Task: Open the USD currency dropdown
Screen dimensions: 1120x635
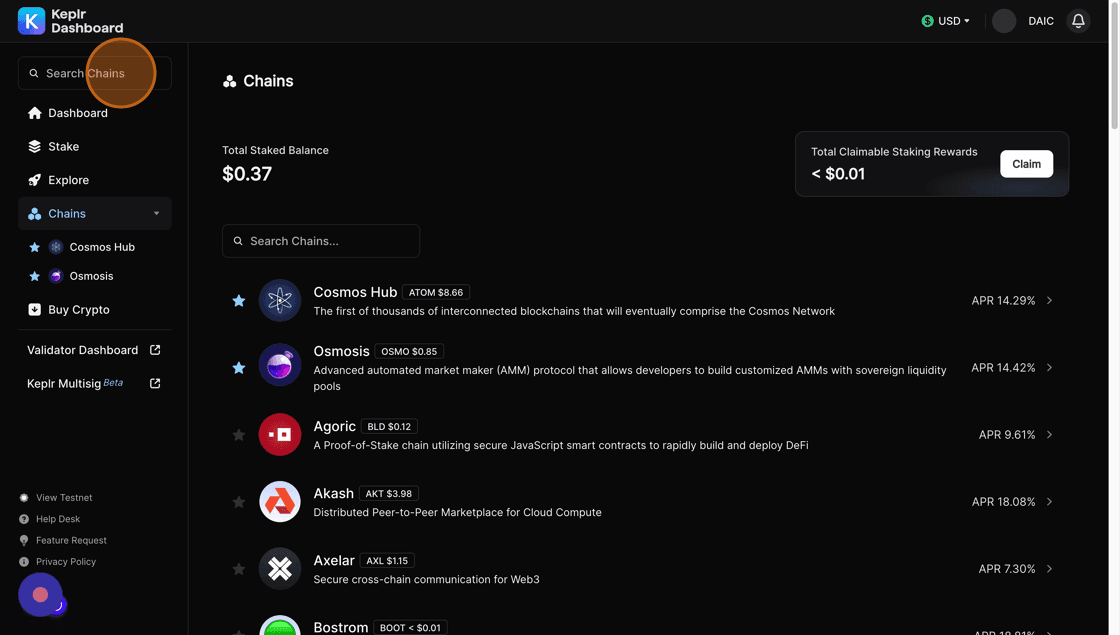Action: coord(946,21)
